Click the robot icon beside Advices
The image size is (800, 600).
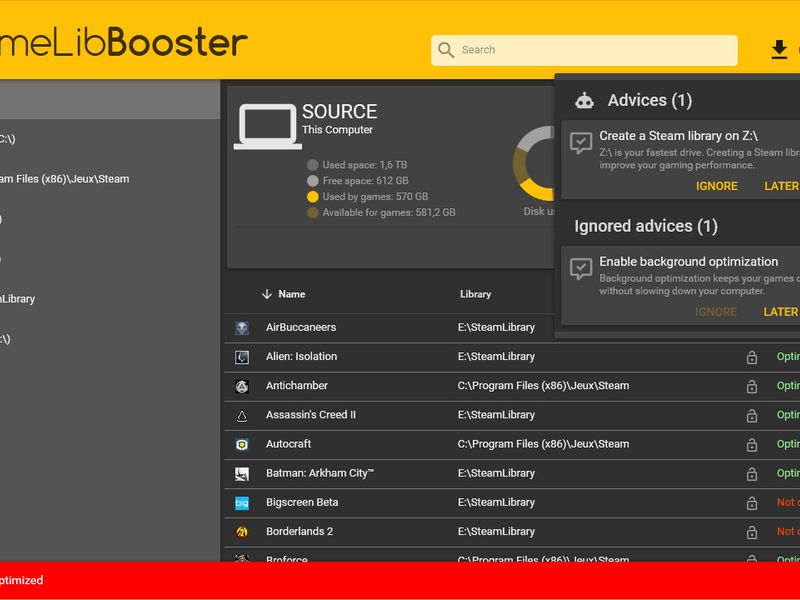(584, 101)
